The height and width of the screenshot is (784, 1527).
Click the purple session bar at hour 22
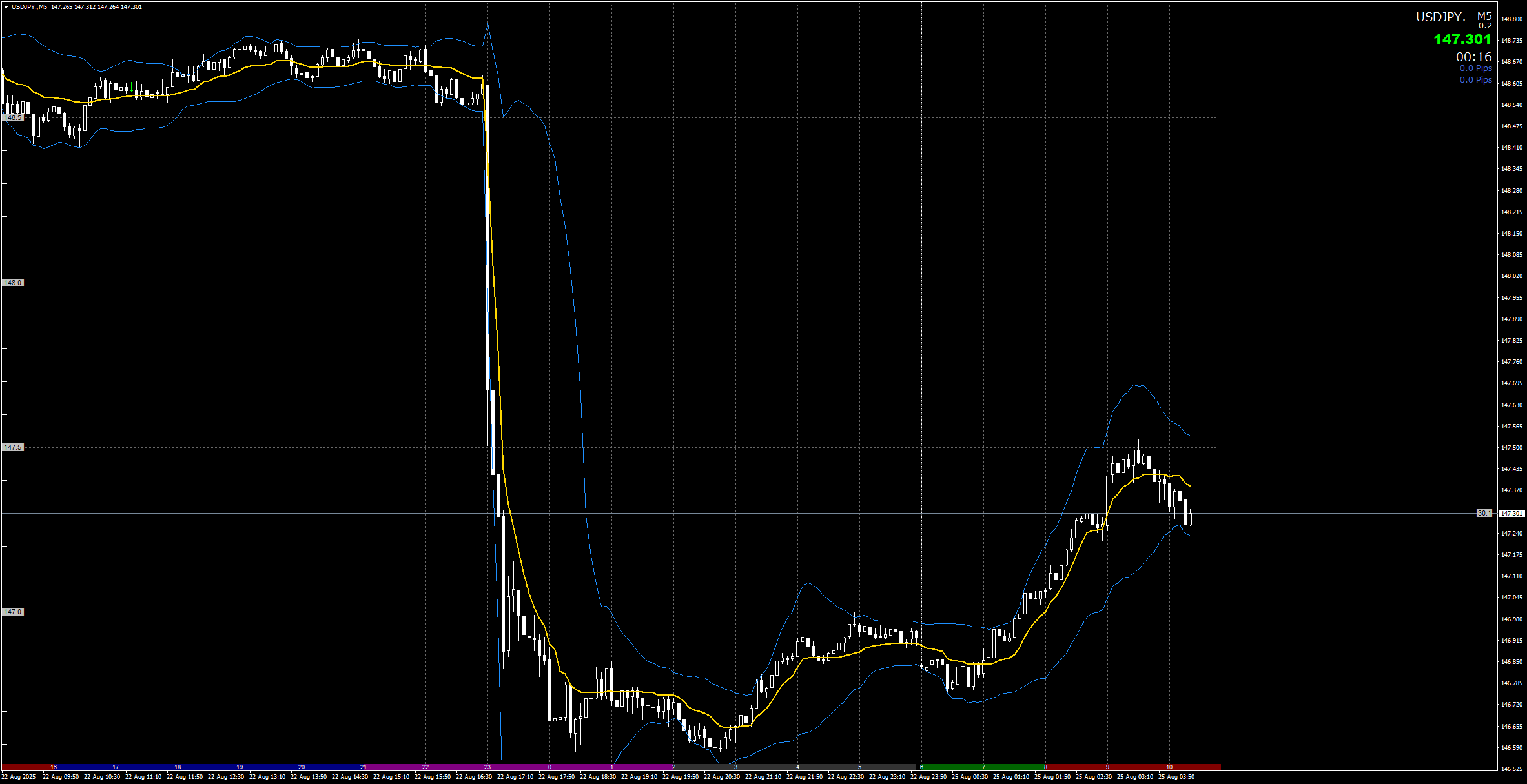click(x=425, y=767)
